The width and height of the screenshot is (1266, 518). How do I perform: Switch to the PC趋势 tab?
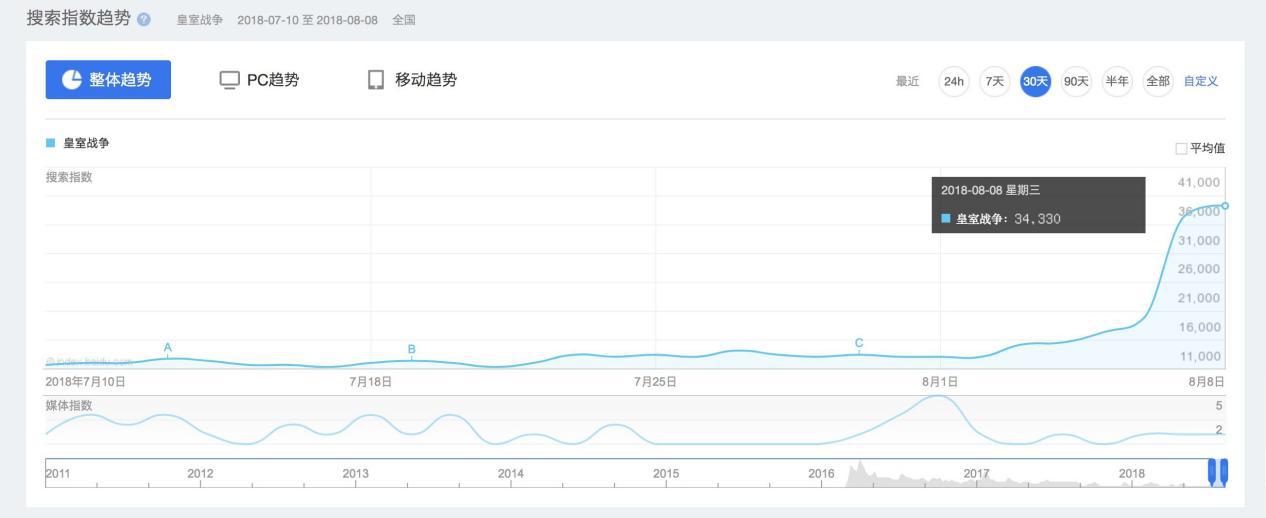point(259,80)
